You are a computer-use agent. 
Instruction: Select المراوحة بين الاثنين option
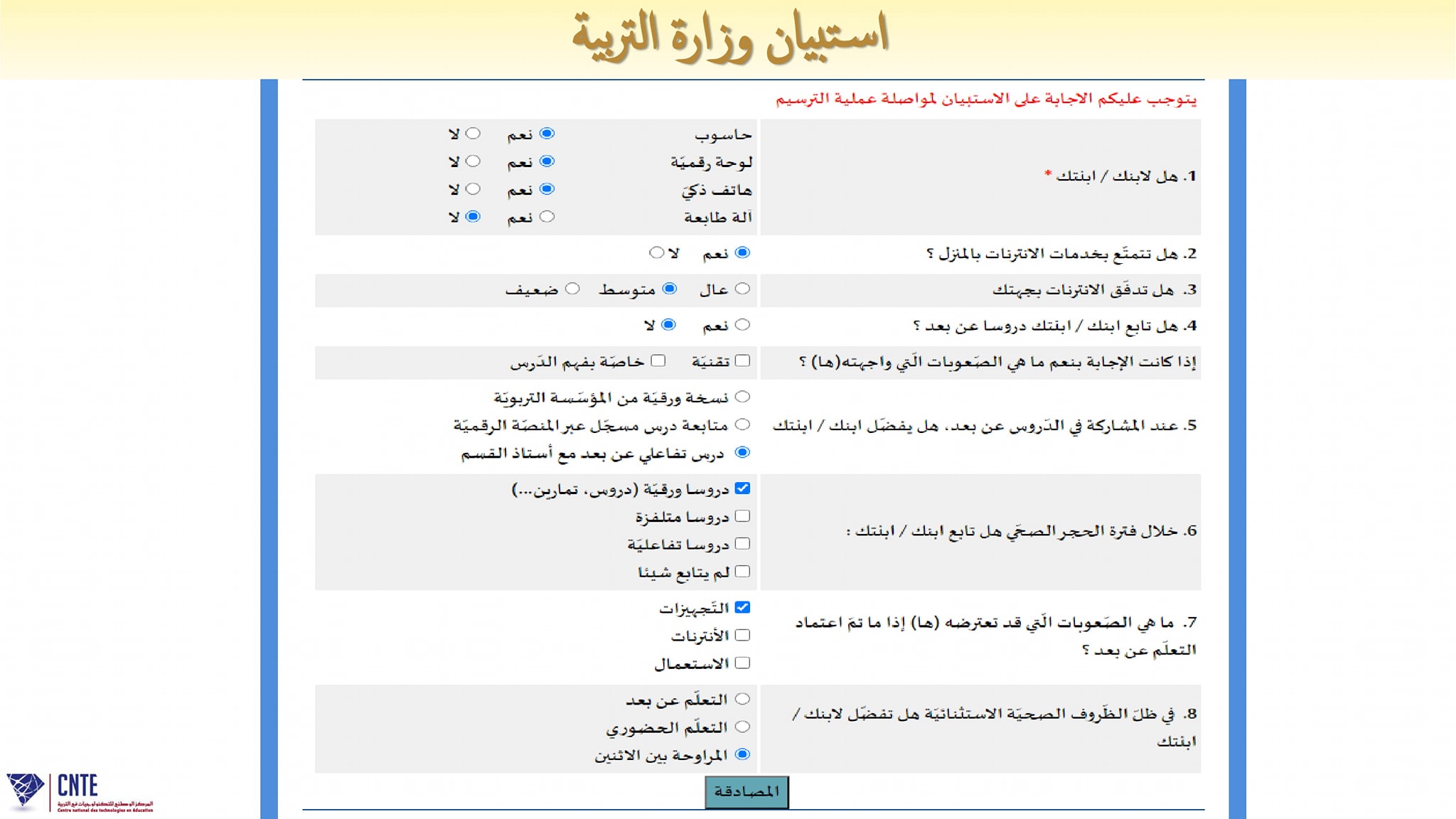[743, 754]
